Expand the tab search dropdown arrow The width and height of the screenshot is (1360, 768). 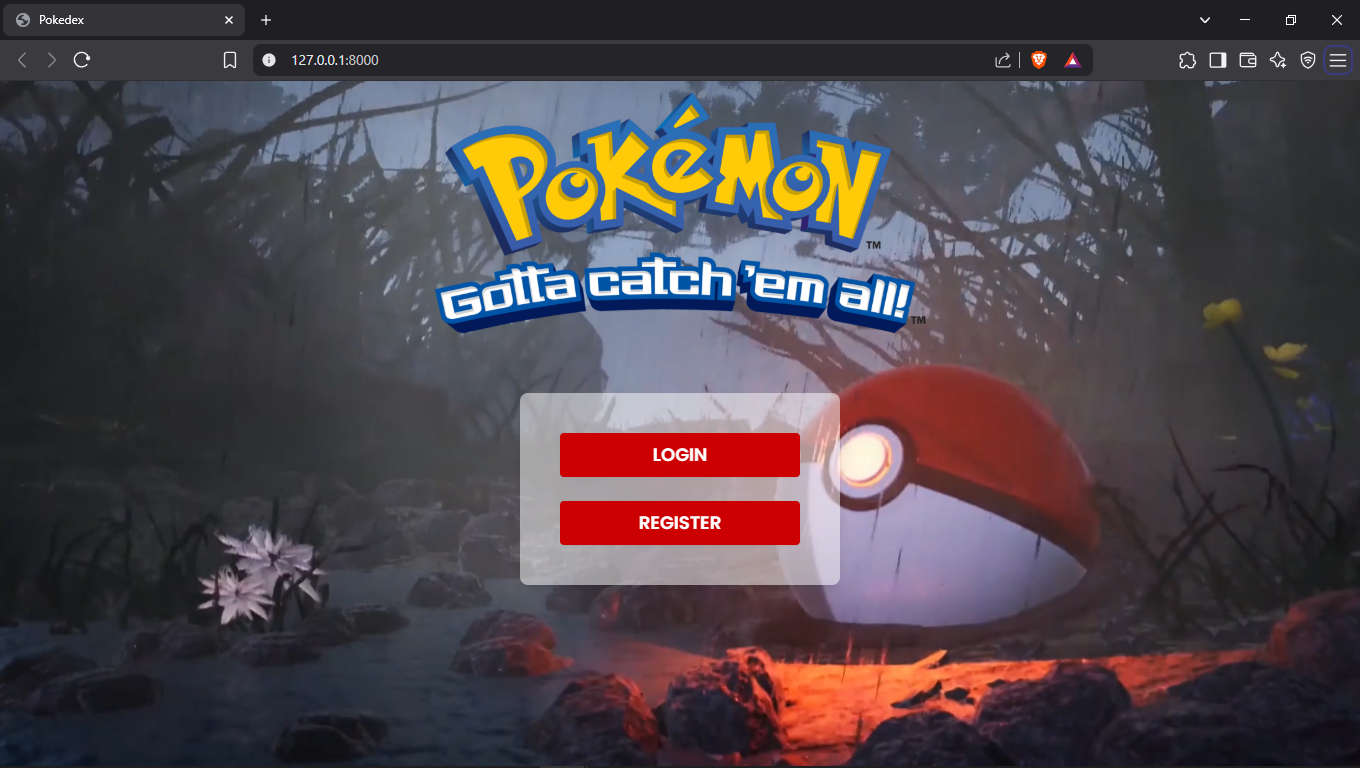1205,20
